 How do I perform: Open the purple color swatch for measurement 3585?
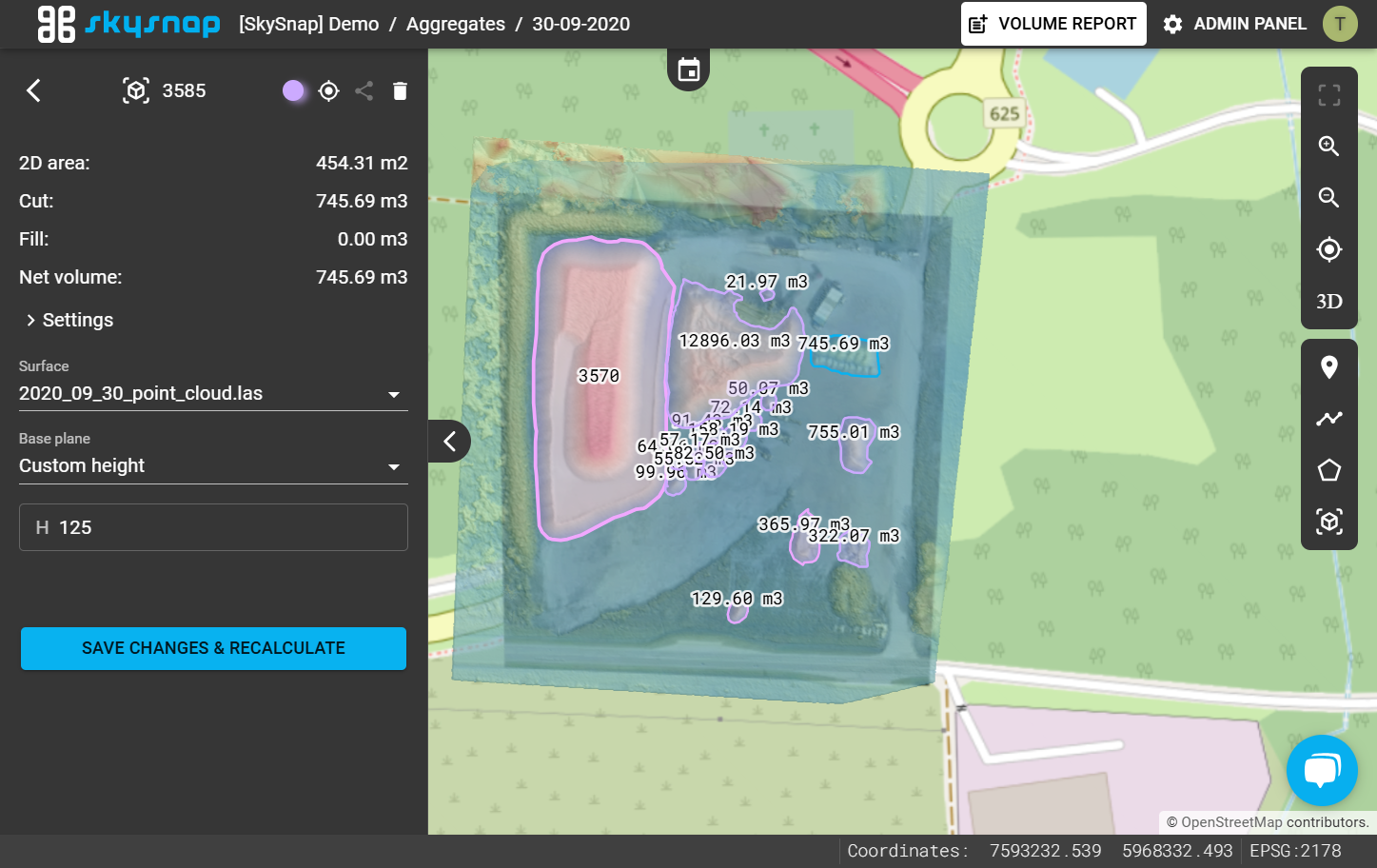294,90
